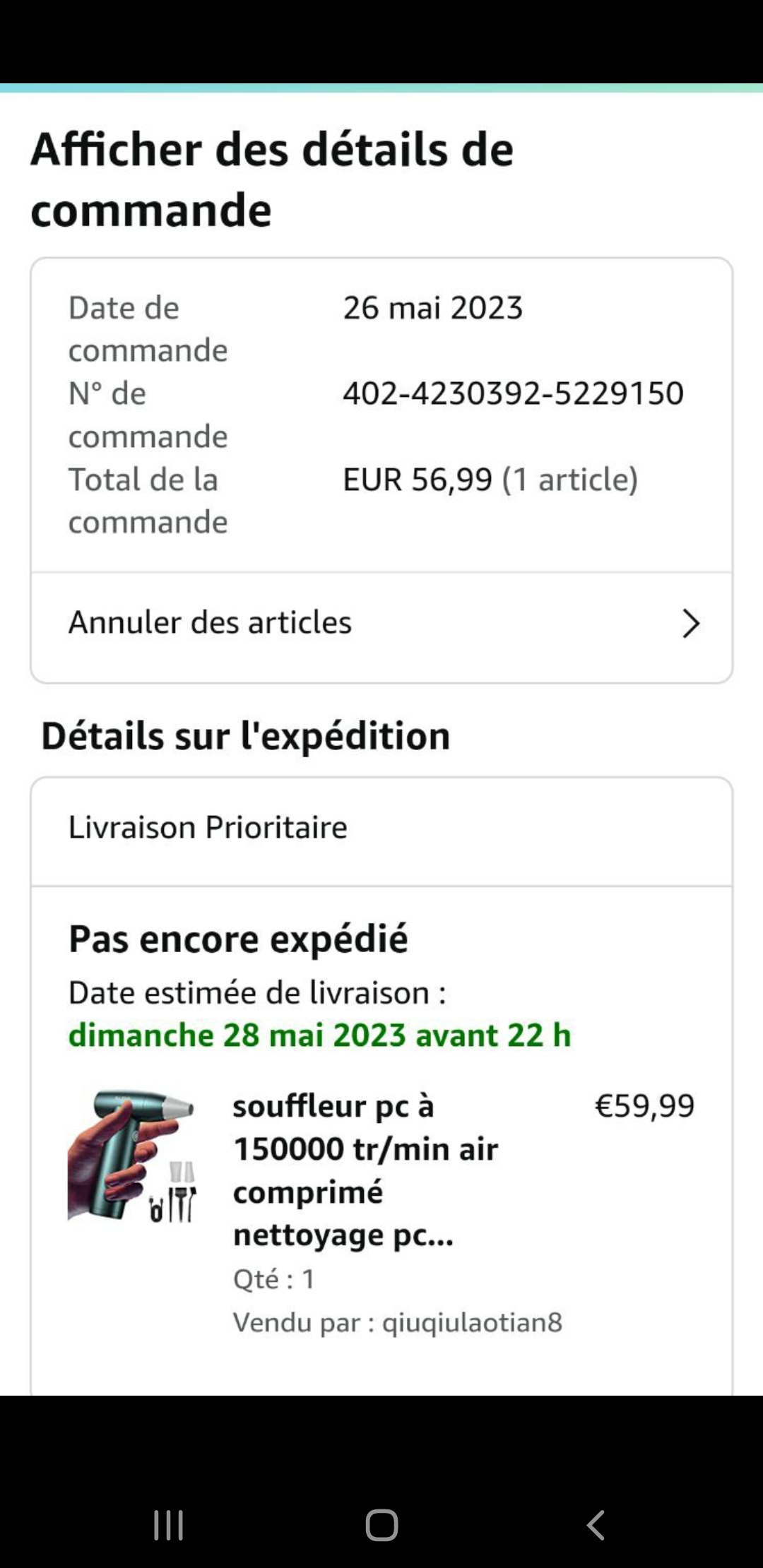763x1568 pixels.
Task: Tap the teal loading bar at top
Action: pos(381,88)
